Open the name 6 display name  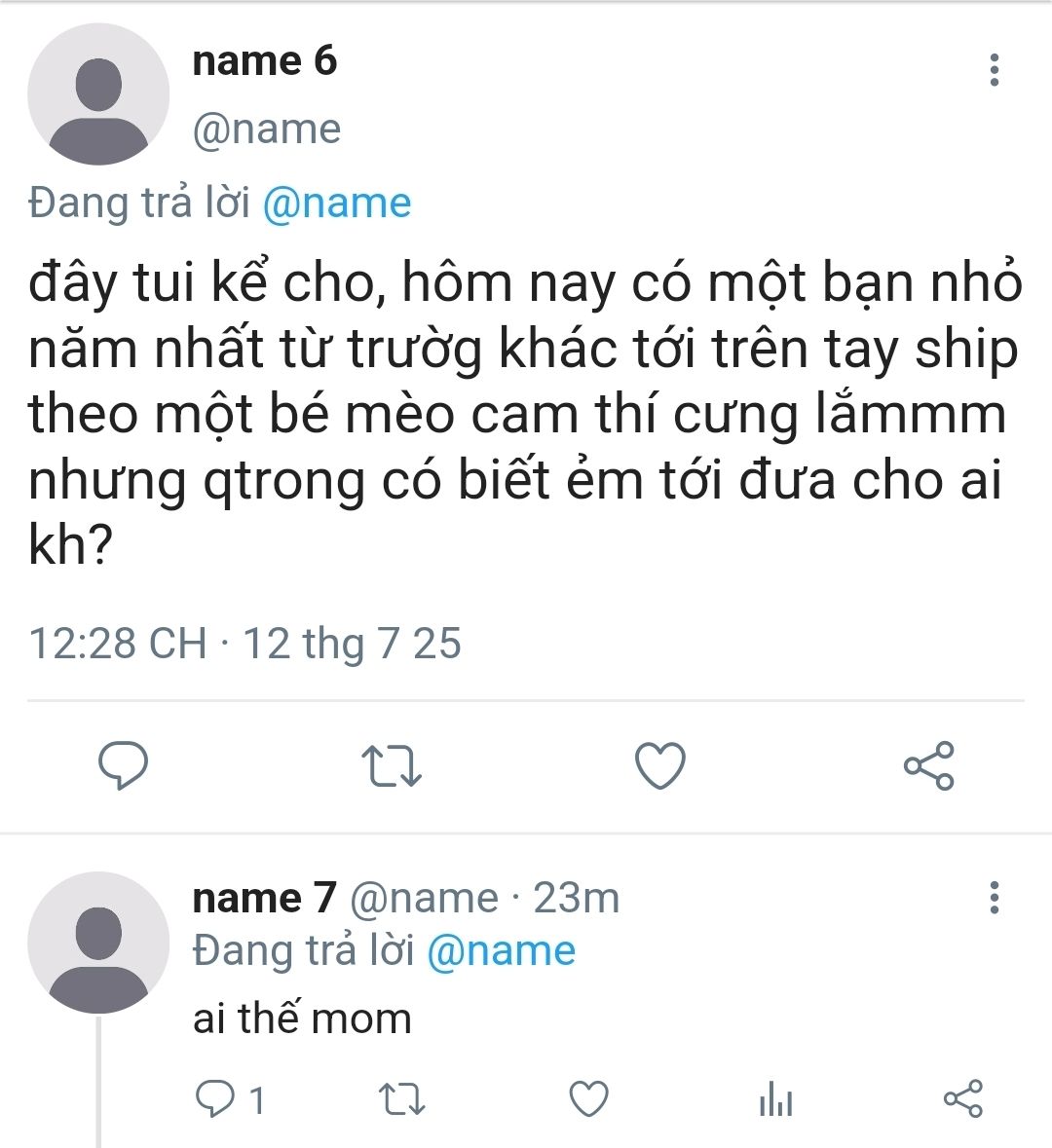coord(264,60)
